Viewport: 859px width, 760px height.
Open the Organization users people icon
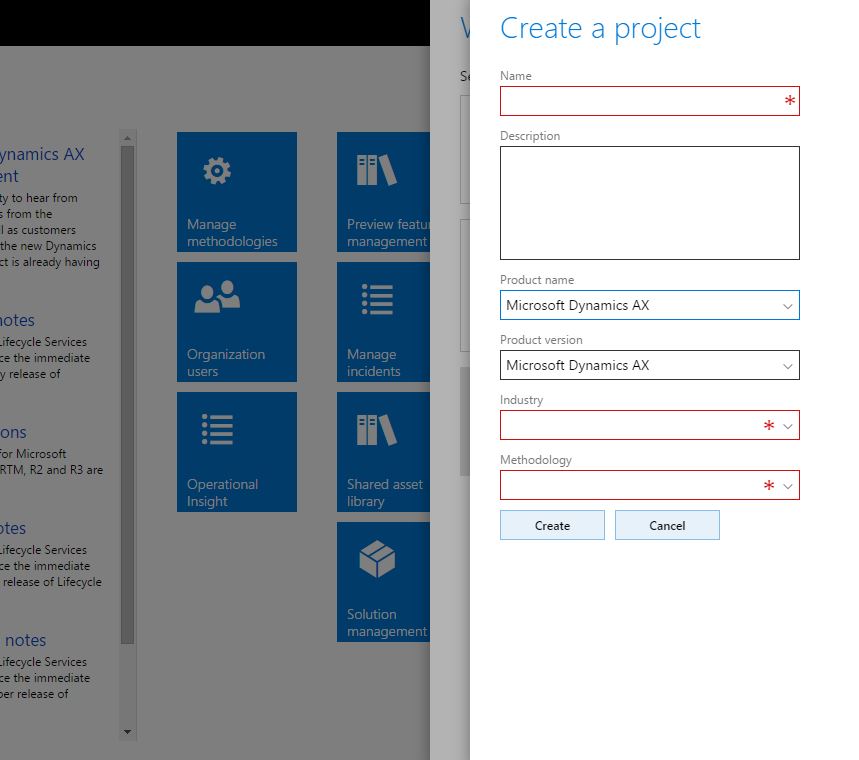[x=217, y=298]
